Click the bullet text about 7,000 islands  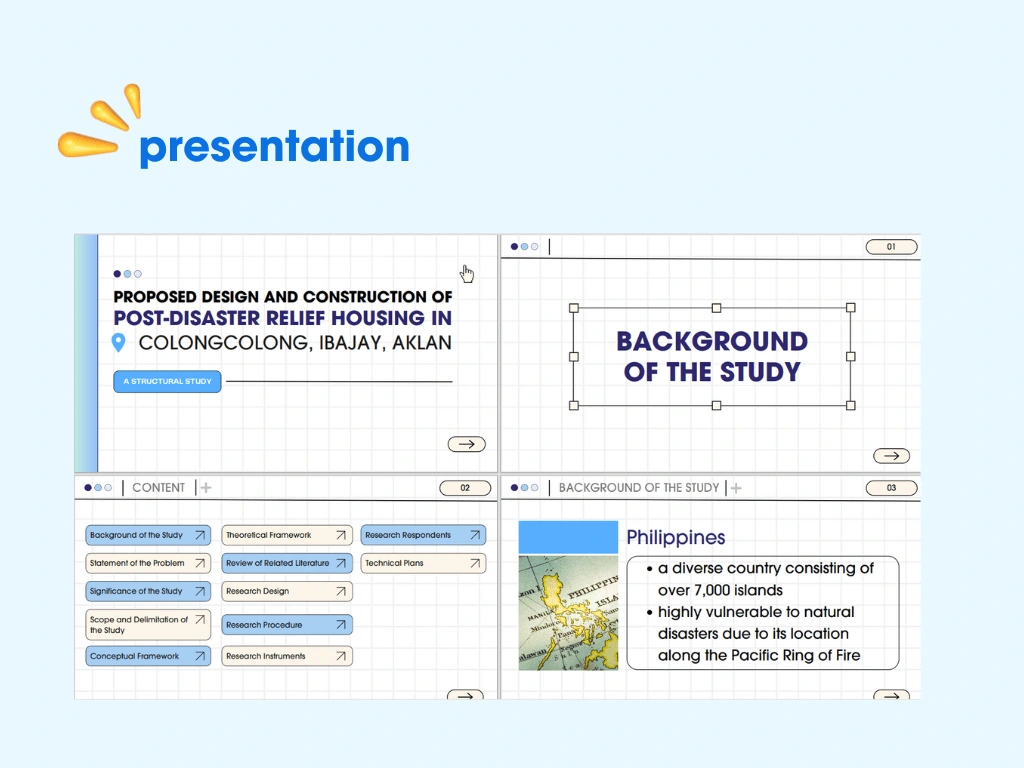coord(765,579)
